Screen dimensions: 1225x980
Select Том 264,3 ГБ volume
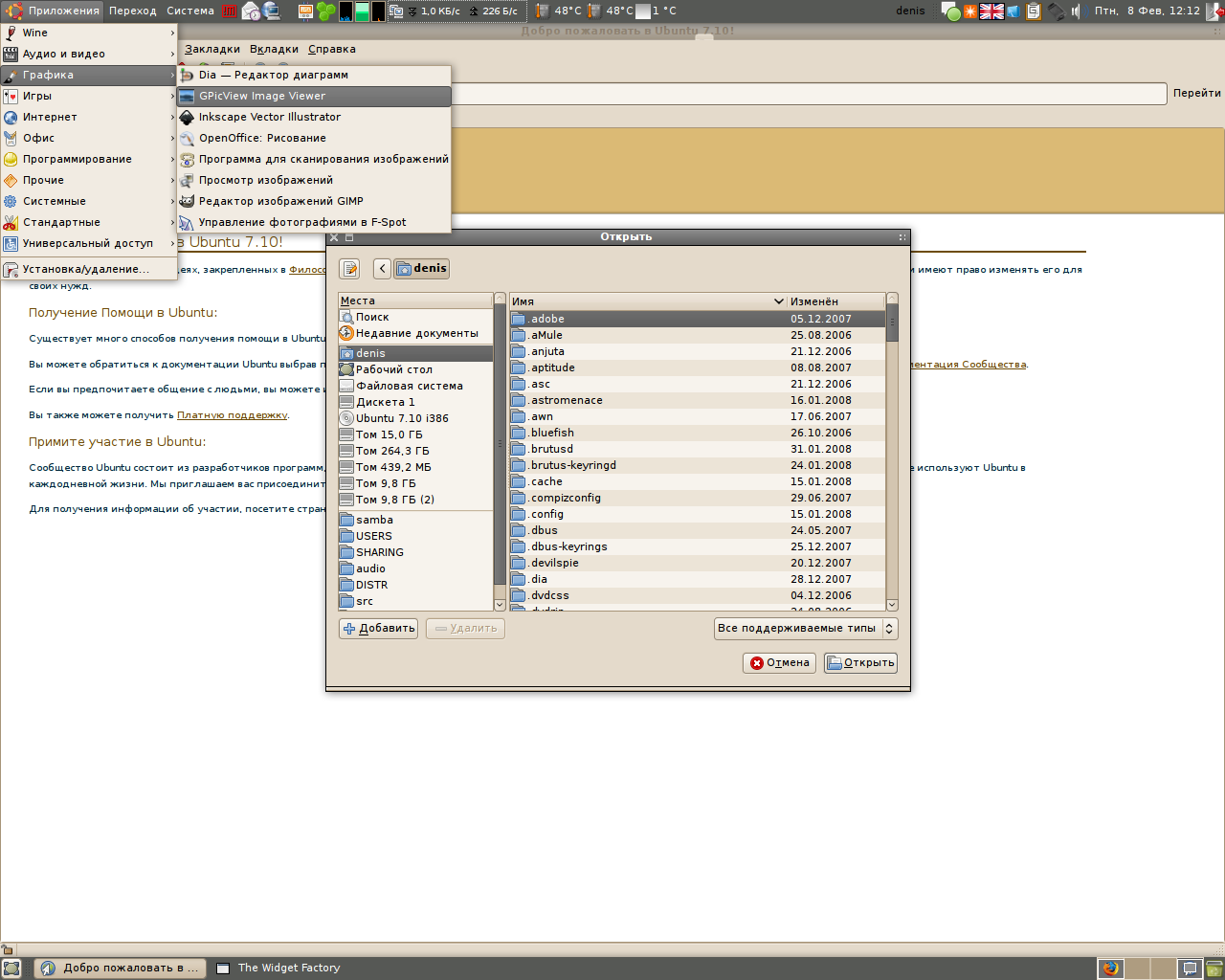point(415,451)
